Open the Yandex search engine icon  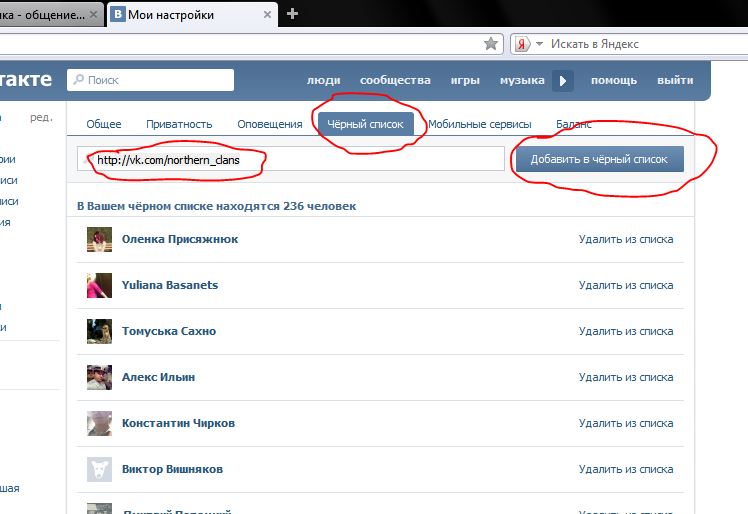522,44
